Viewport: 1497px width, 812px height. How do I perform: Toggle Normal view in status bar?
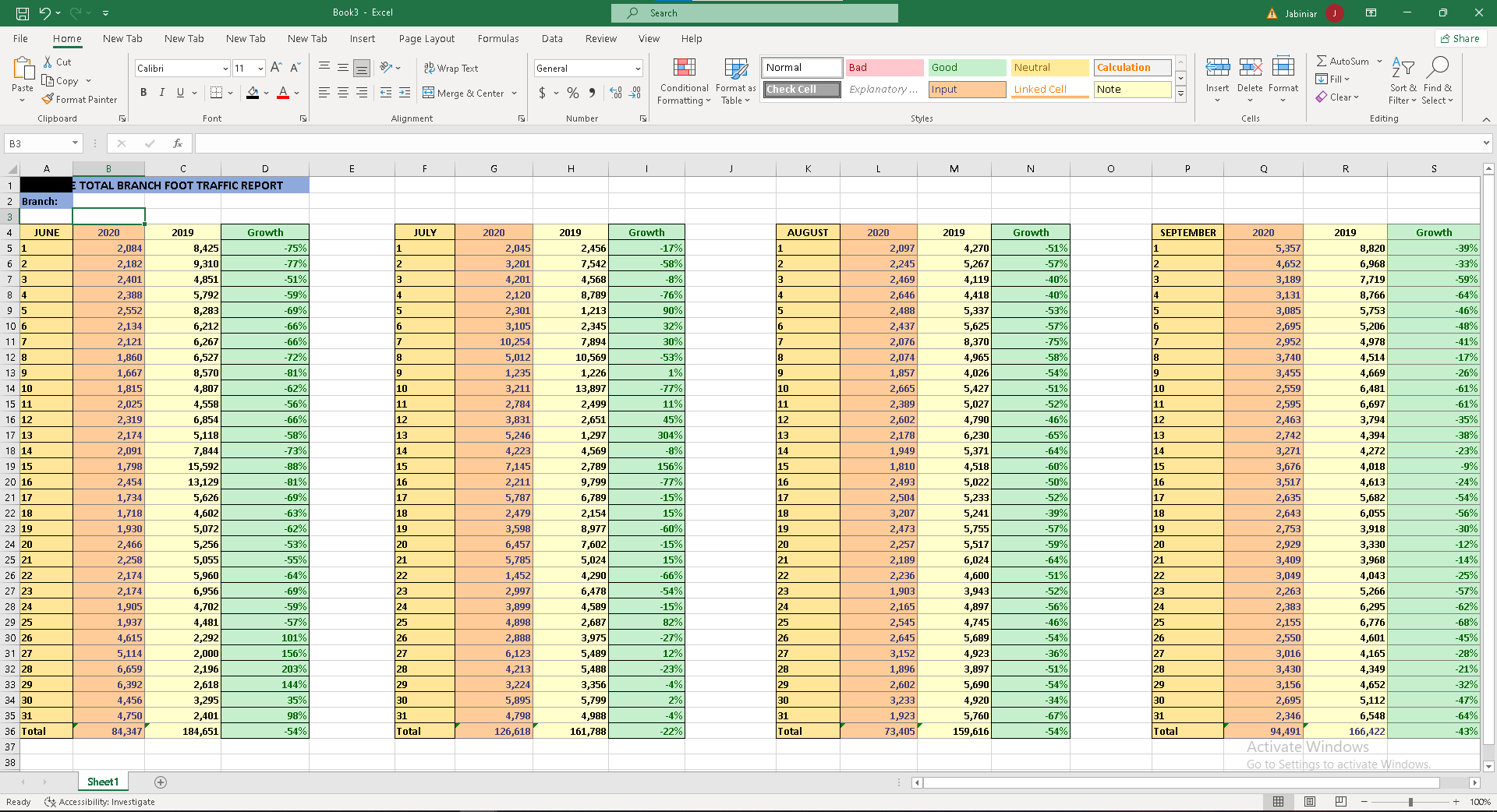point(1279,801)
